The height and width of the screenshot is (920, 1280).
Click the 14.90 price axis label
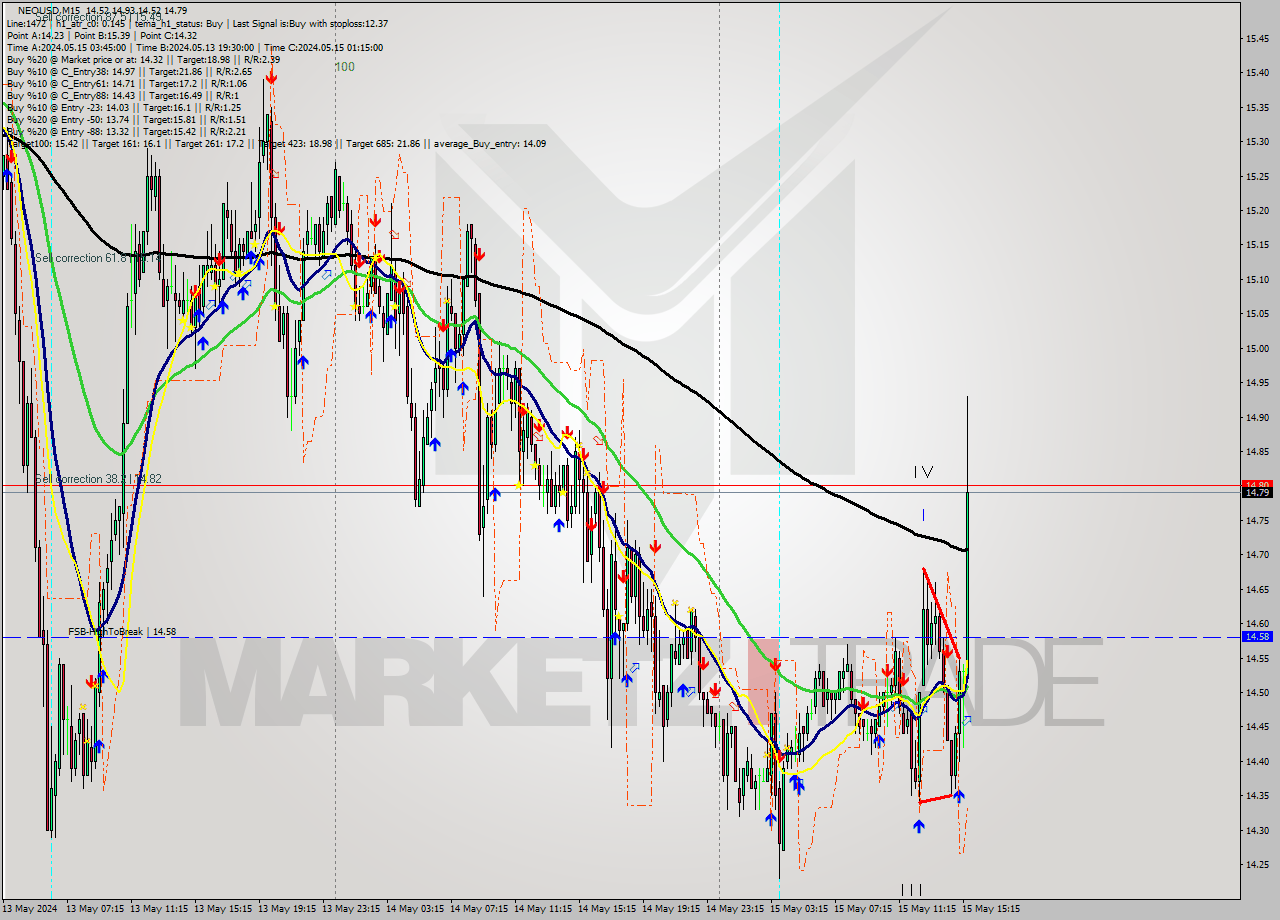pos(1257,417)
